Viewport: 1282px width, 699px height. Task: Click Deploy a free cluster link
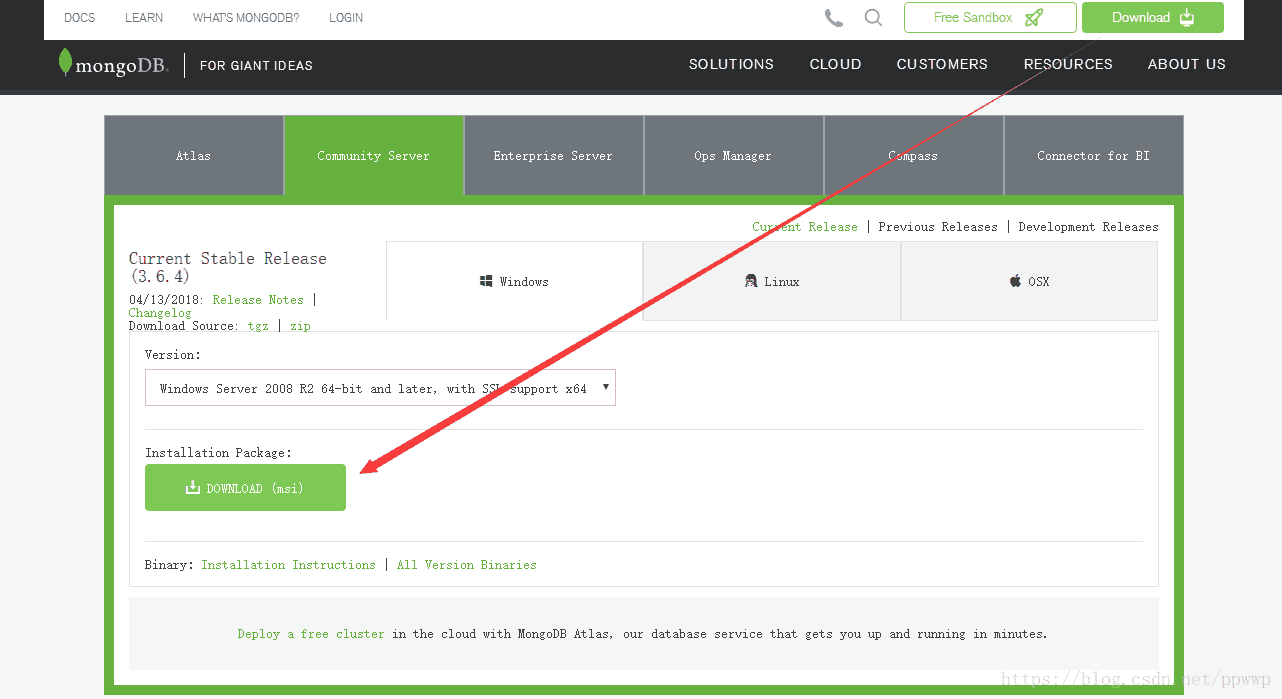pyautogui.click(x=311, y=634)
